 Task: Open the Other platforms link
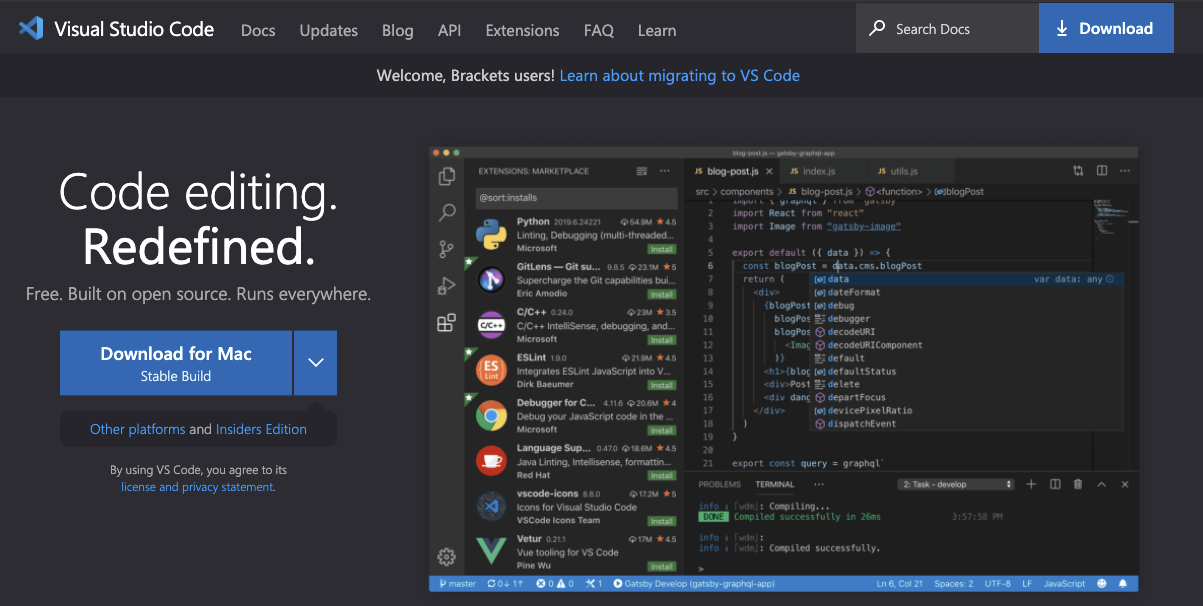coord(138,429)
